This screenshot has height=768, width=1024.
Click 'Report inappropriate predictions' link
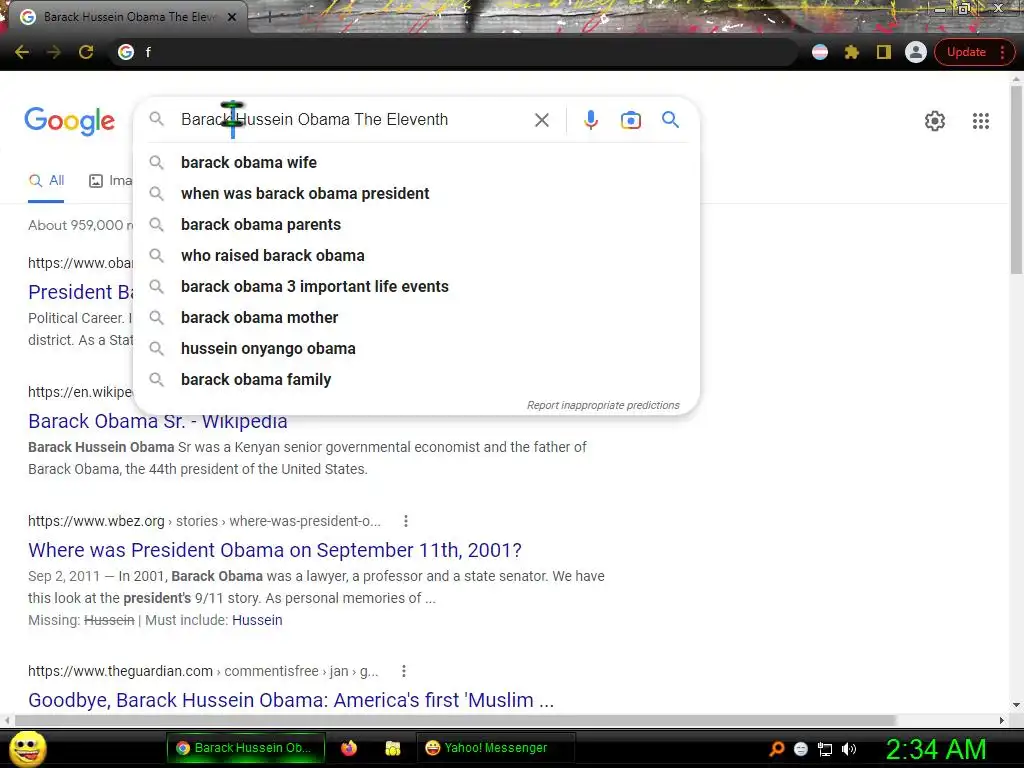[603, 406]
